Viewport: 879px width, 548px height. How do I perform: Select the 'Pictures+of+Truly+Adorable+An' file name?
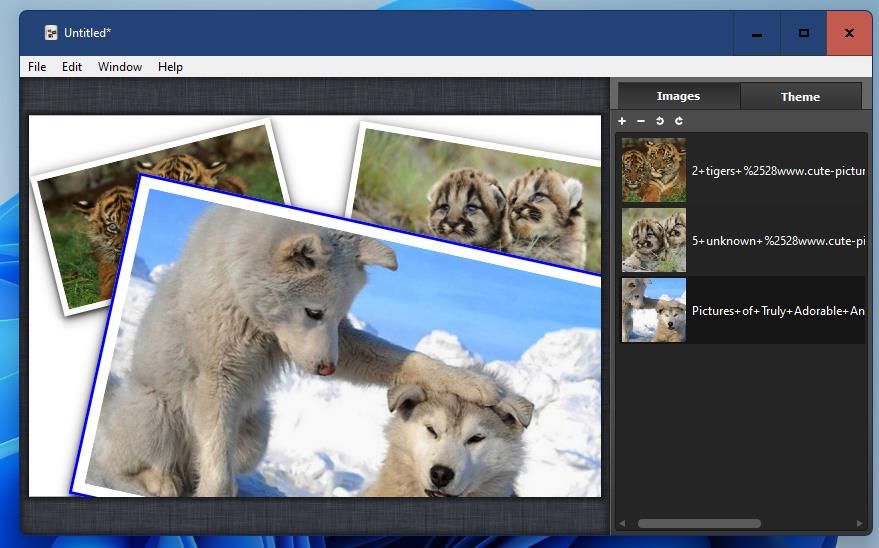(x=778, y=310)
